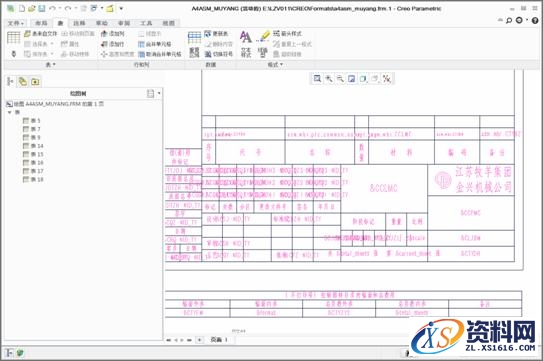Switch to the View (视图) ribbon tab
Image resolution: width=543 pixels, height=361 pixels.
(169, 23)
